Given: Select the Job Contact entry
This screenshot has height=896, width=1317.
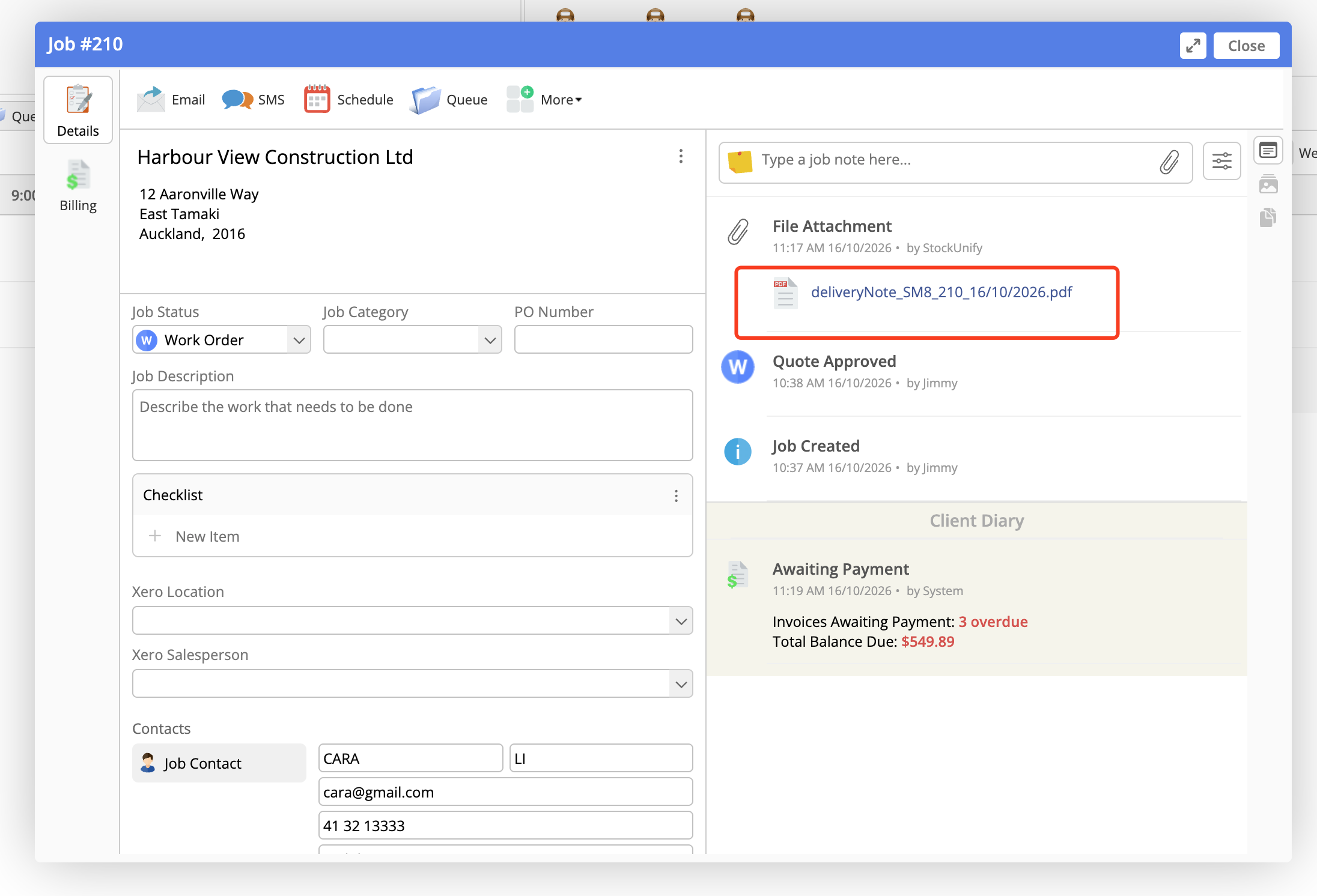Looking at the screenshot, I should pos(219,763).
